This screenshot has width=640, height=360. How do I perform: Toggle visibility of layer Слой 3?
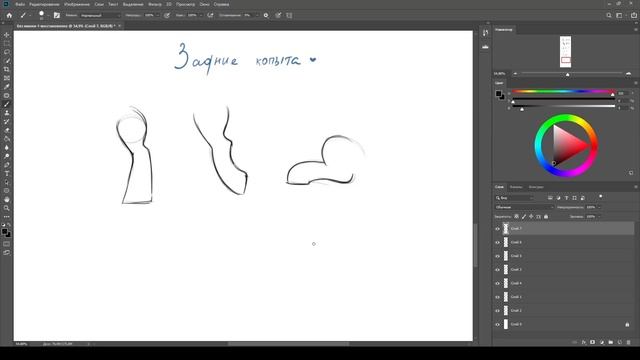(x=497, y=269)
